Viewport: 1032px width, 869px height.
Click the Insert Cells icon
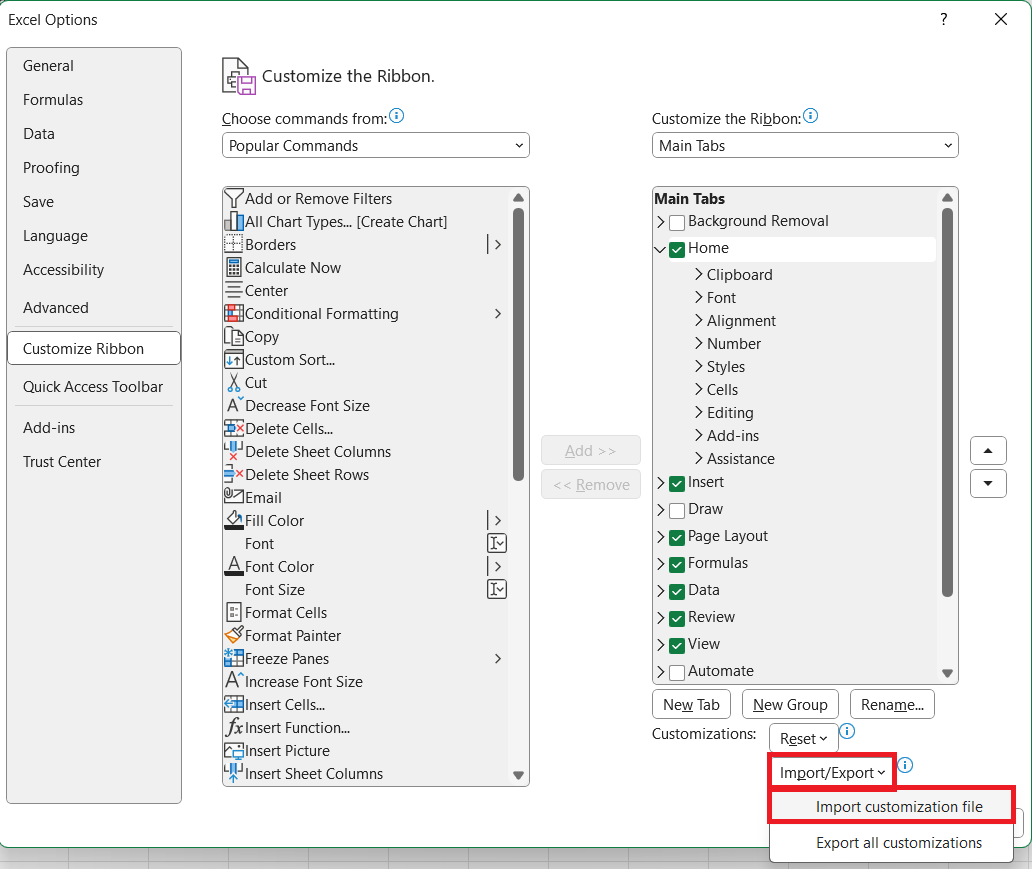click(234, 704)
